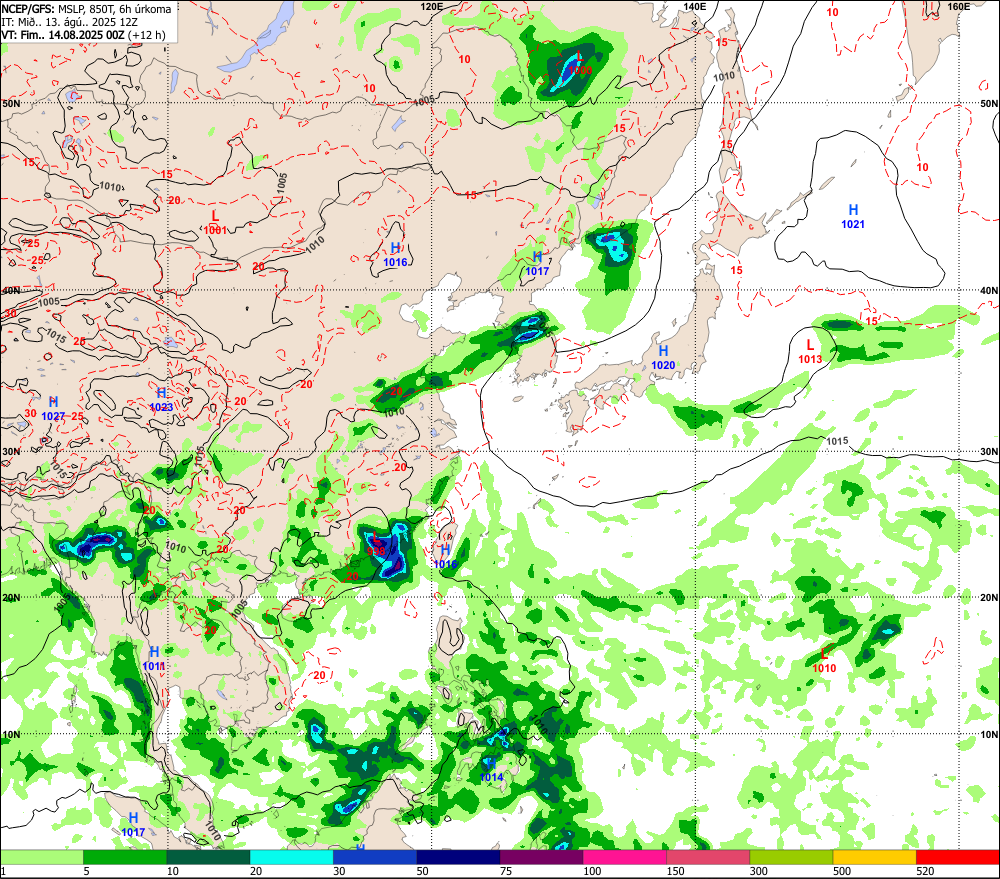Pick the navy 50–75 mm legend swatch
1000x879 pixels.
459,857
